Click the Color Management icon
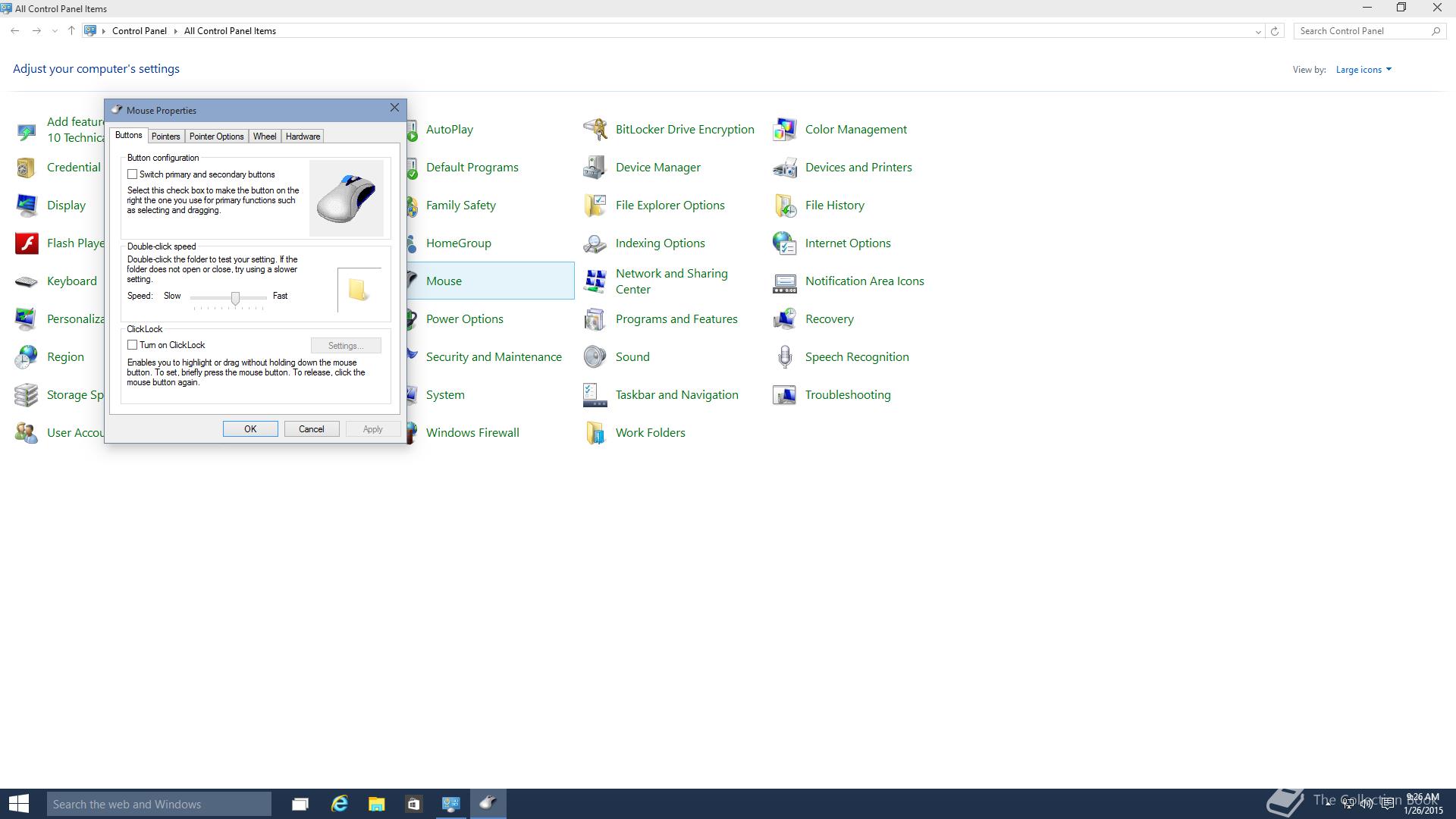The image size is (1456, 819). coord(785,129)
